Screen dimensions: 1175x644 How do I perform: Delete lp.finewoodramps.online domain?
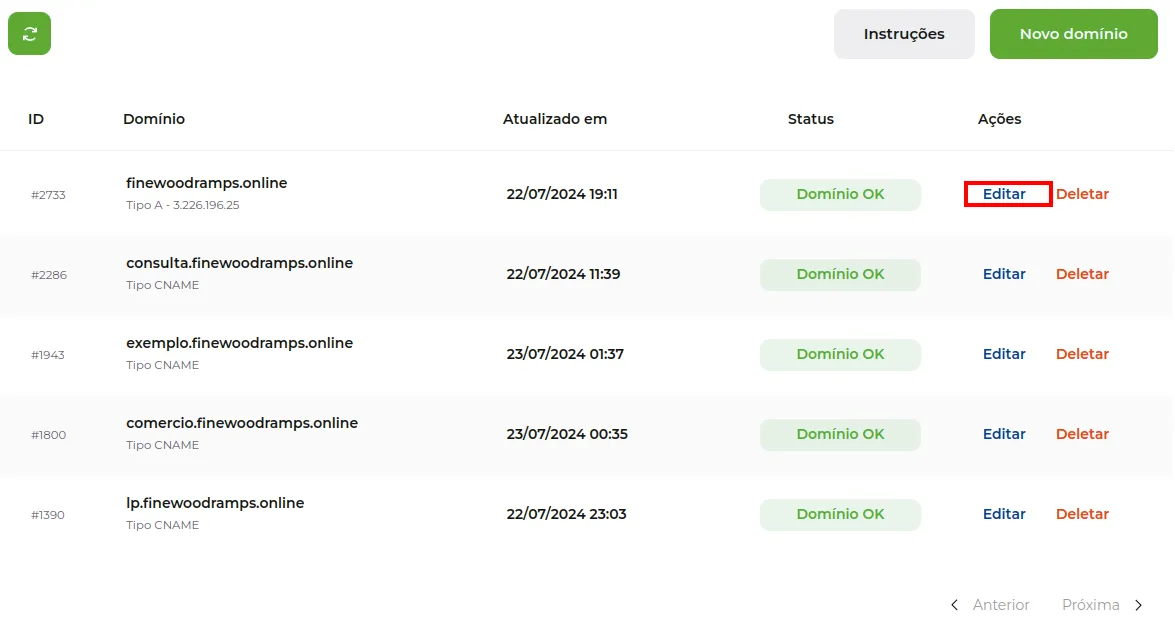1082,514
